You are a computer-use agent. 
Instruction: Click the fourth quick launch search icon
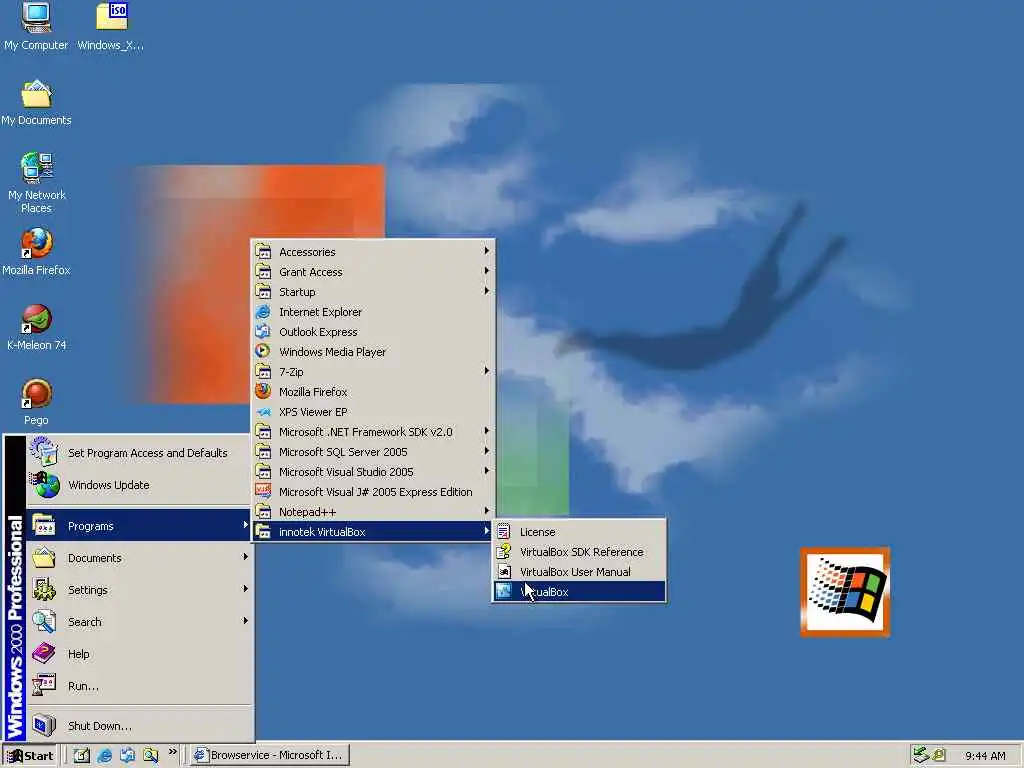click(151, 756)
